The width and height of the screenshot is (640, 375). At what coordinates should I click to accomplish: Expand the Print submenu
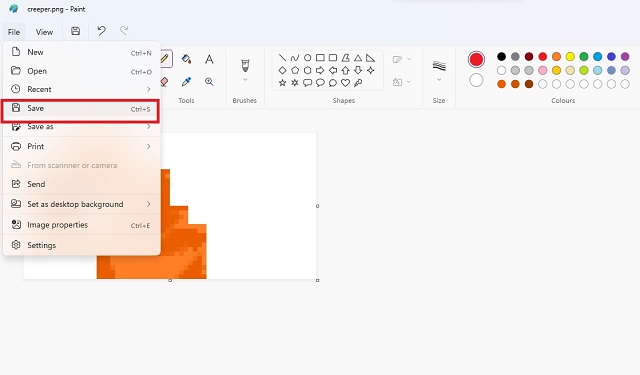coord(149,146)
